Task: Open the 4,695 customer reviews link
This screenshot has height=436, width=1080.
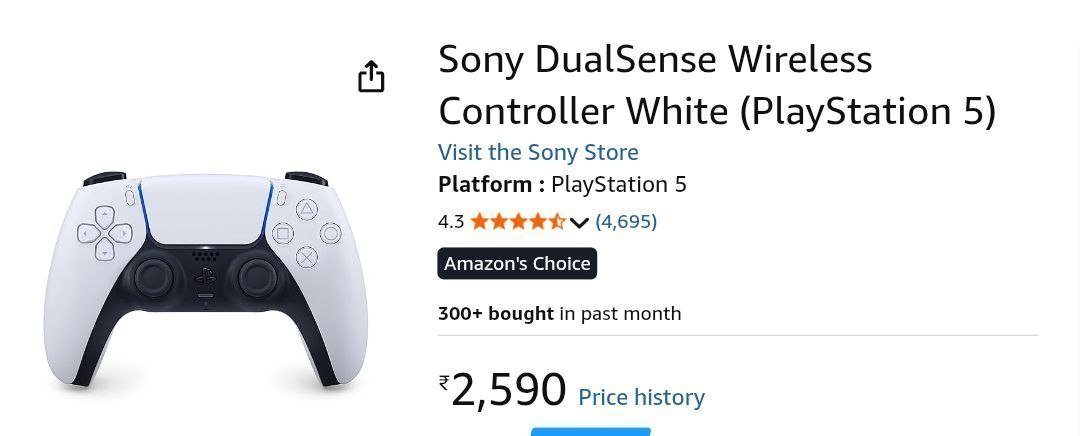Action: point(626,222)
